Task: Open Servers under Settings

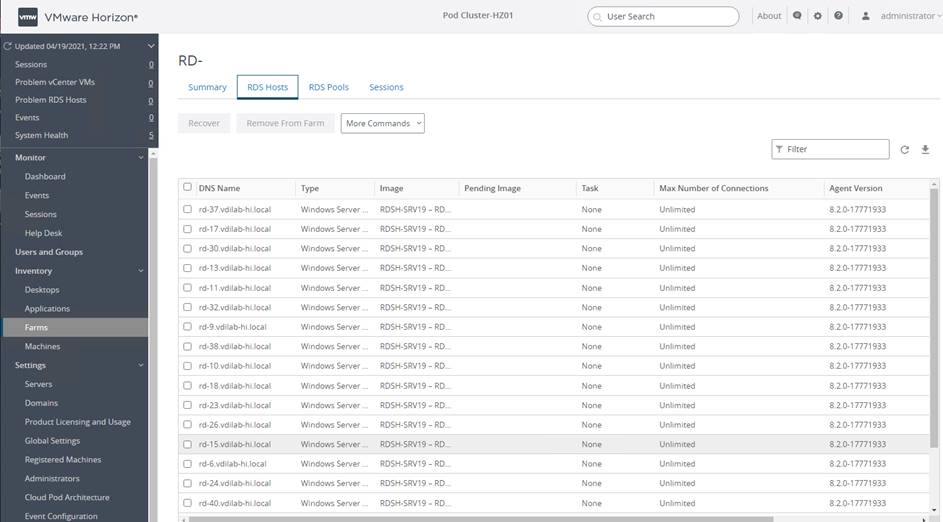Action: (x=38, y=384)
